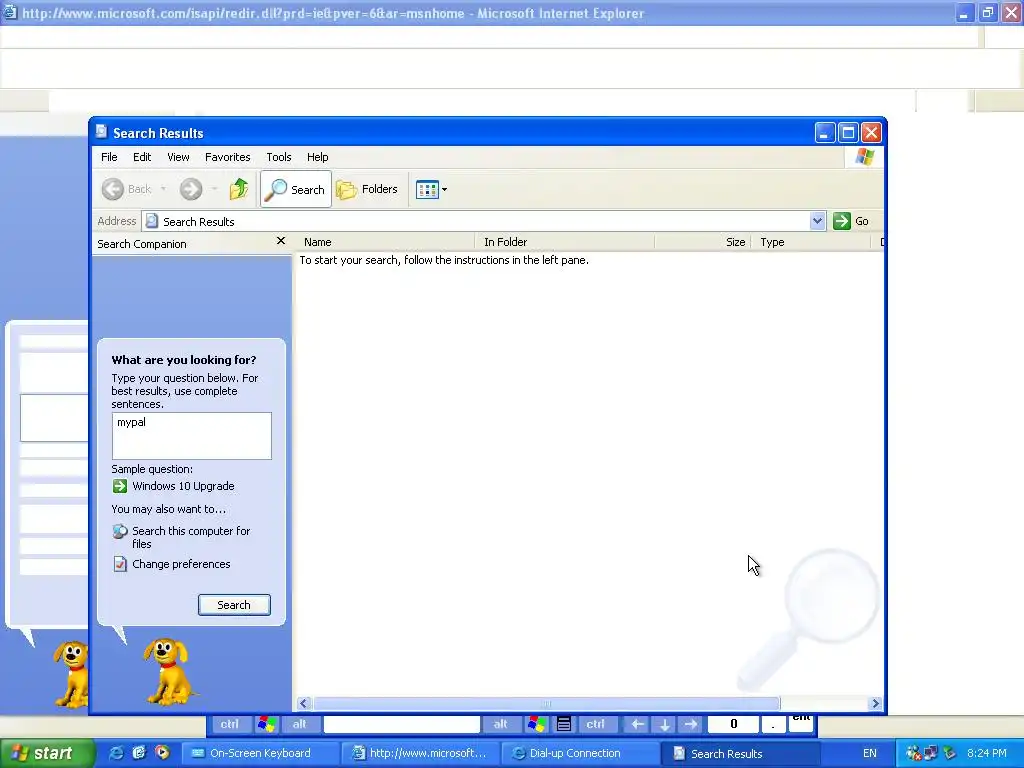This screenshot has height=768, width=1024.
Task: Close the Search Companion pane
Action: click(x=281, y=241)
